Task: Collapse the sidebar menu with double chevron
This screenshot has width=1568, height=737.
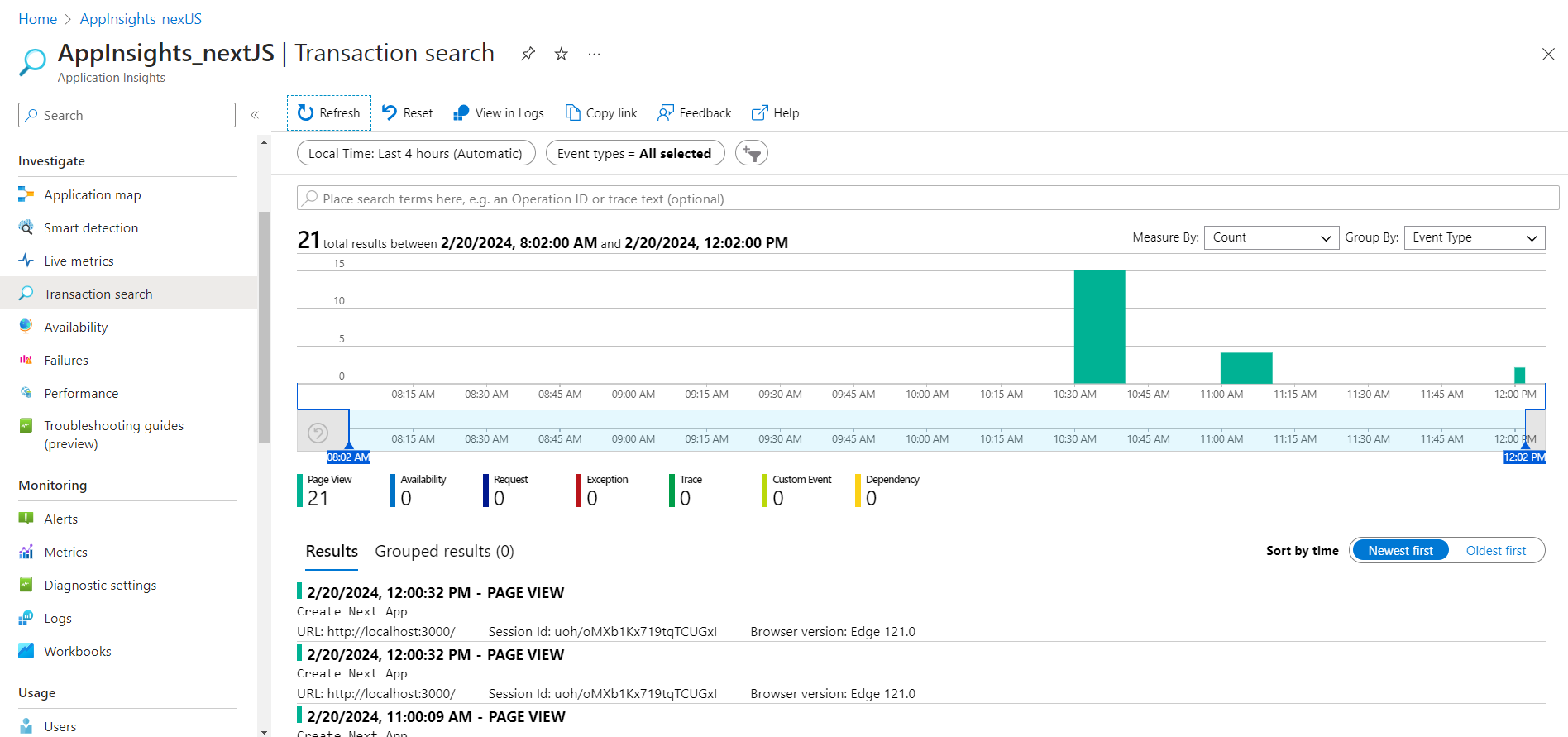Action: [255, 115]
